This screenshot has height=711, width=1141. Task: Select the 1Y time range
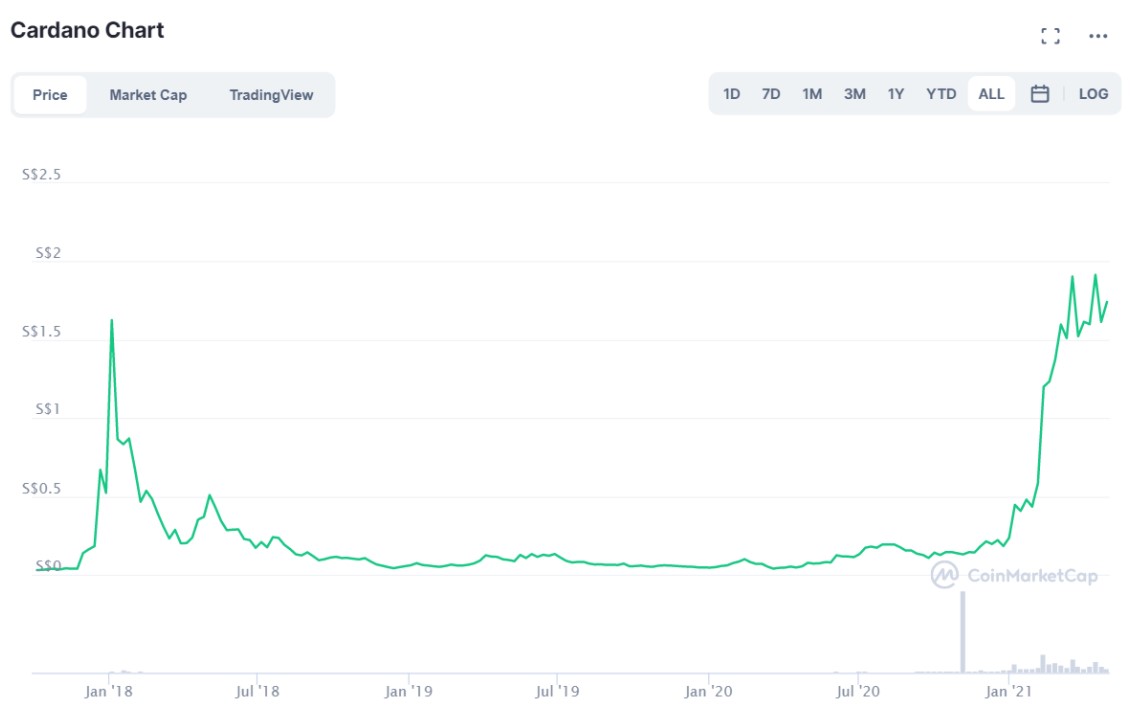click(x=896, y=94)
